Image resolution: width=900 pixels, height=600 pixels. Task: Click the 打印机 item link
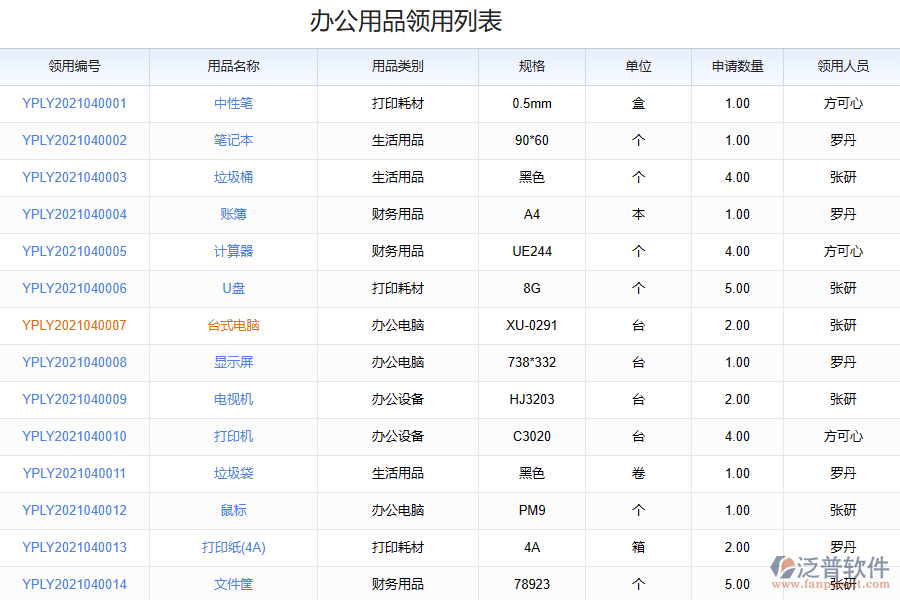click(233, 437)
